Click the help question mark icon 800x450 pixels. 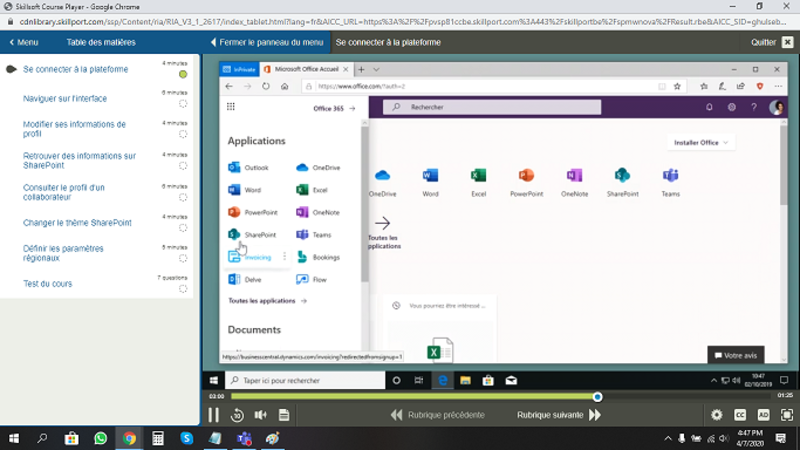point(754,107)
